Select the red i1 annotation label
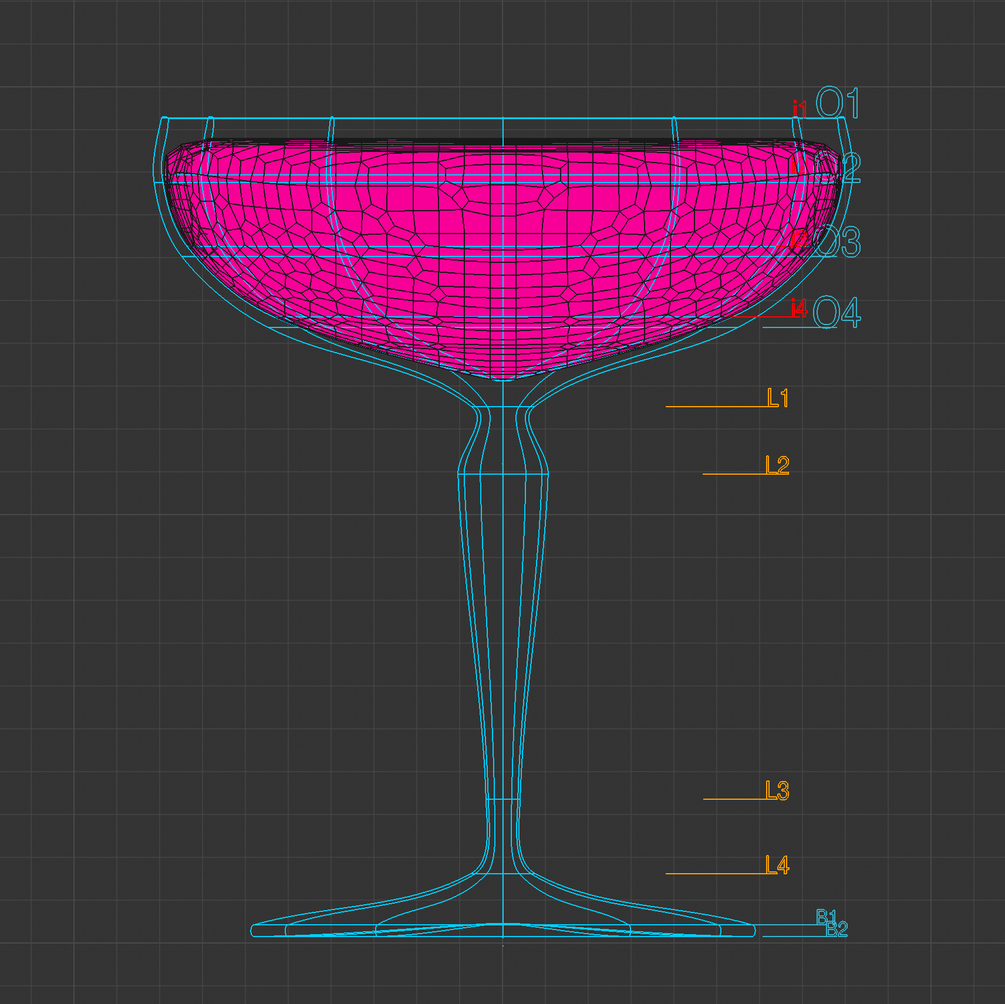The image size is (1005, 1004). (x=799, y=108)
